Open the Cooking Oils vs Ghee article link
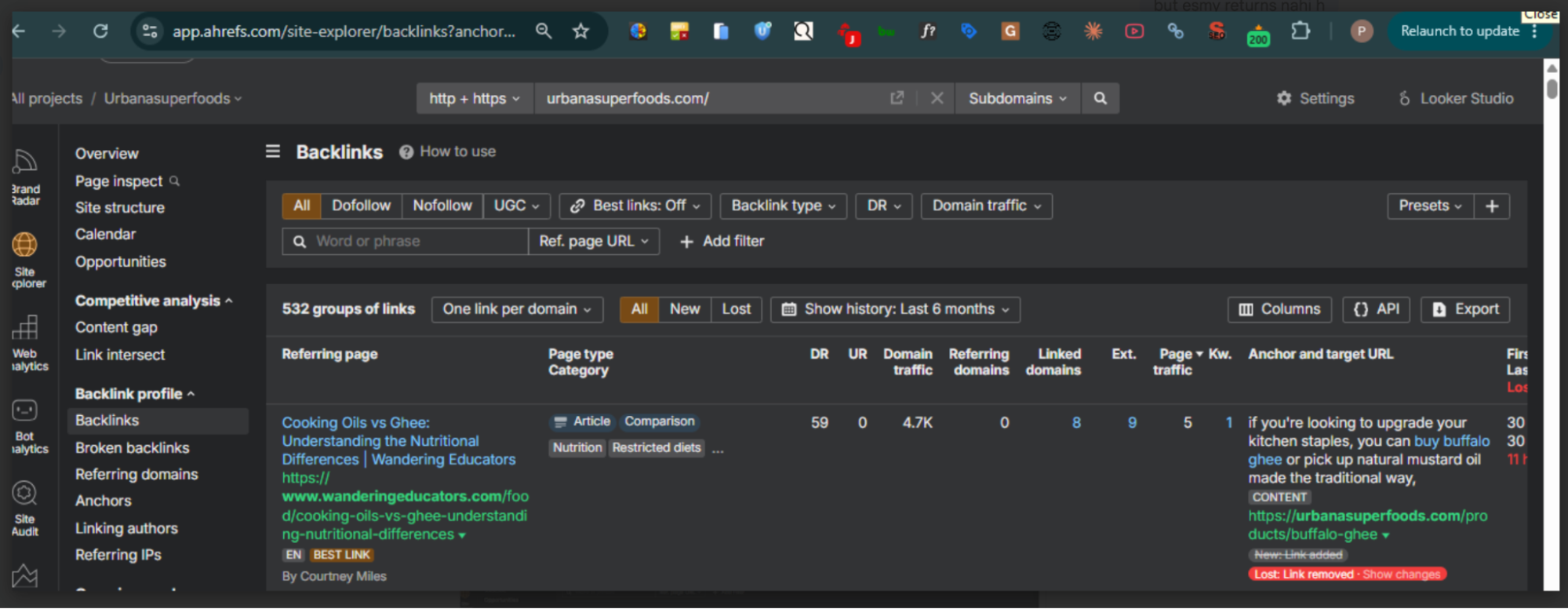Viewport: 1568px width, 609px height. click(x=399, y=441)
